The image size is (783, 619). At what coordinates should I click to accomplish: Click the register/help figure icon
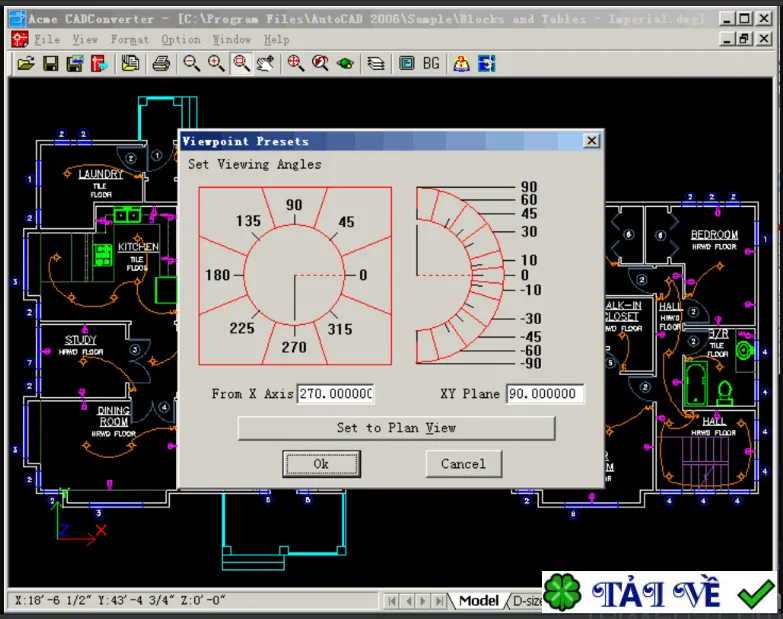click(461, 63)
